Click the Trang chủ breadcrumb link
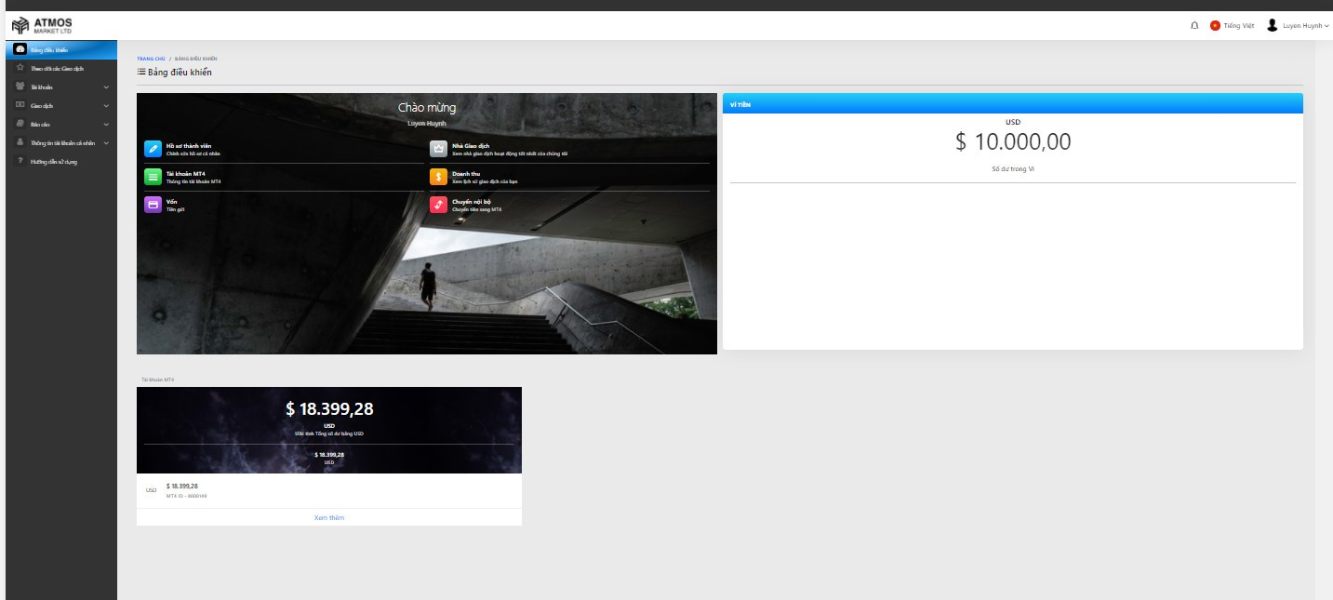Image resolution: width=1333 pixels, height=600 pixels. (151, 59)
